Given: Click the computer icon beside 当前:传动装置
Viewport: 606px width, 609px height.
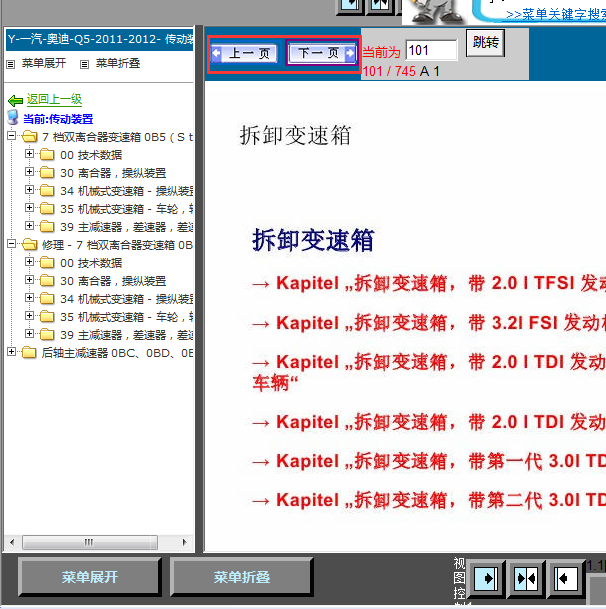Looking at the screenshot, I should click(x=13, y=117).
